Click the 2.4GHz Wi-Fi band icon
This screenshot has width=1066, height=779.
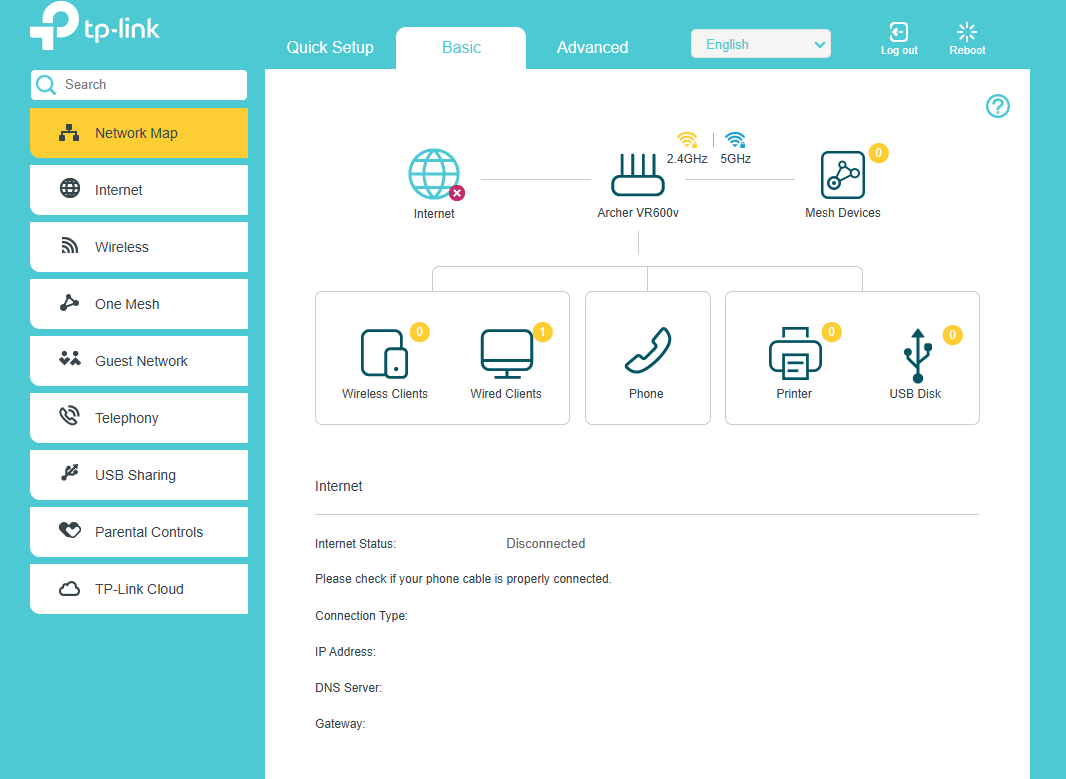687,141
